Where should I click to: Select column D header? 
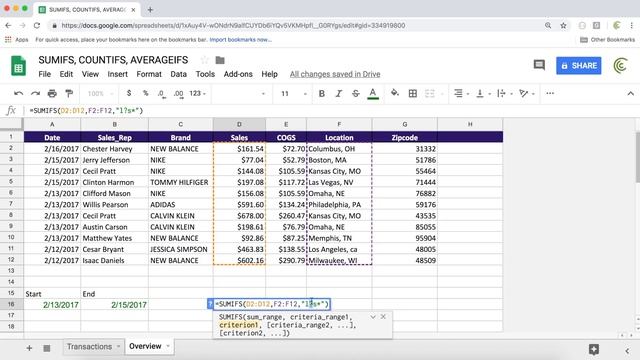pyautogui.click(x=239, y=124)
